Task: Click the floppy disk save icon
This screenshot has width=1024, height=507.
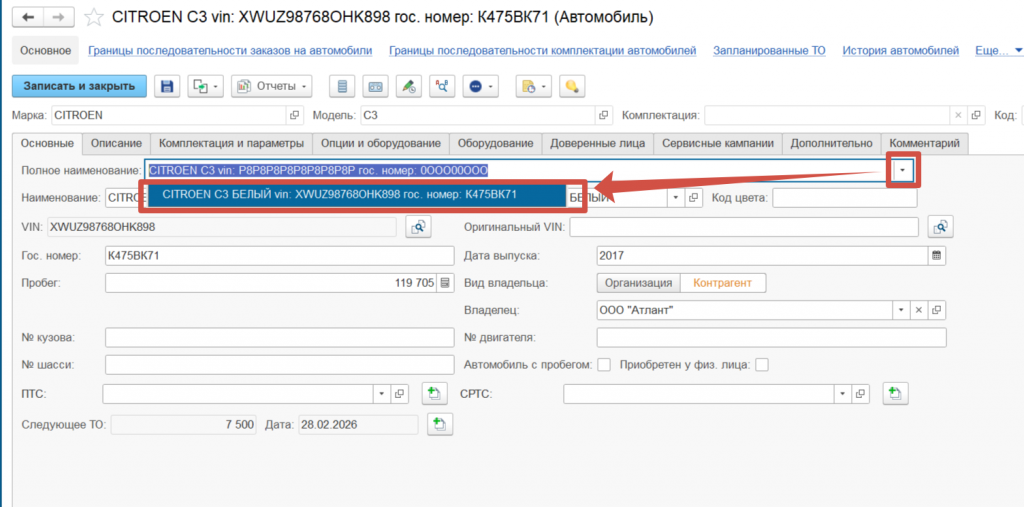Action: (167, 86)
